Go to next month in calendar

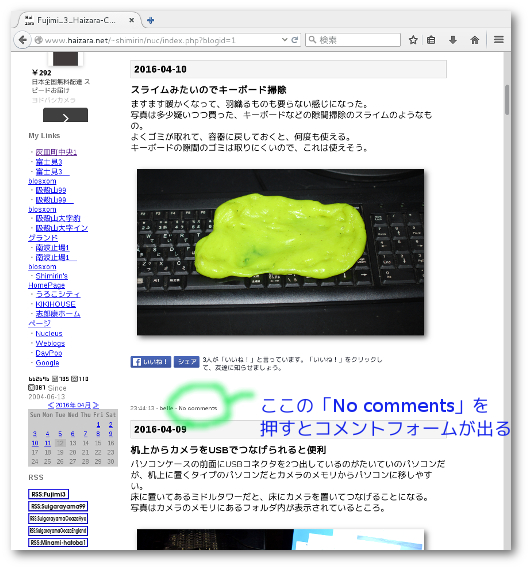click(95, 405)
